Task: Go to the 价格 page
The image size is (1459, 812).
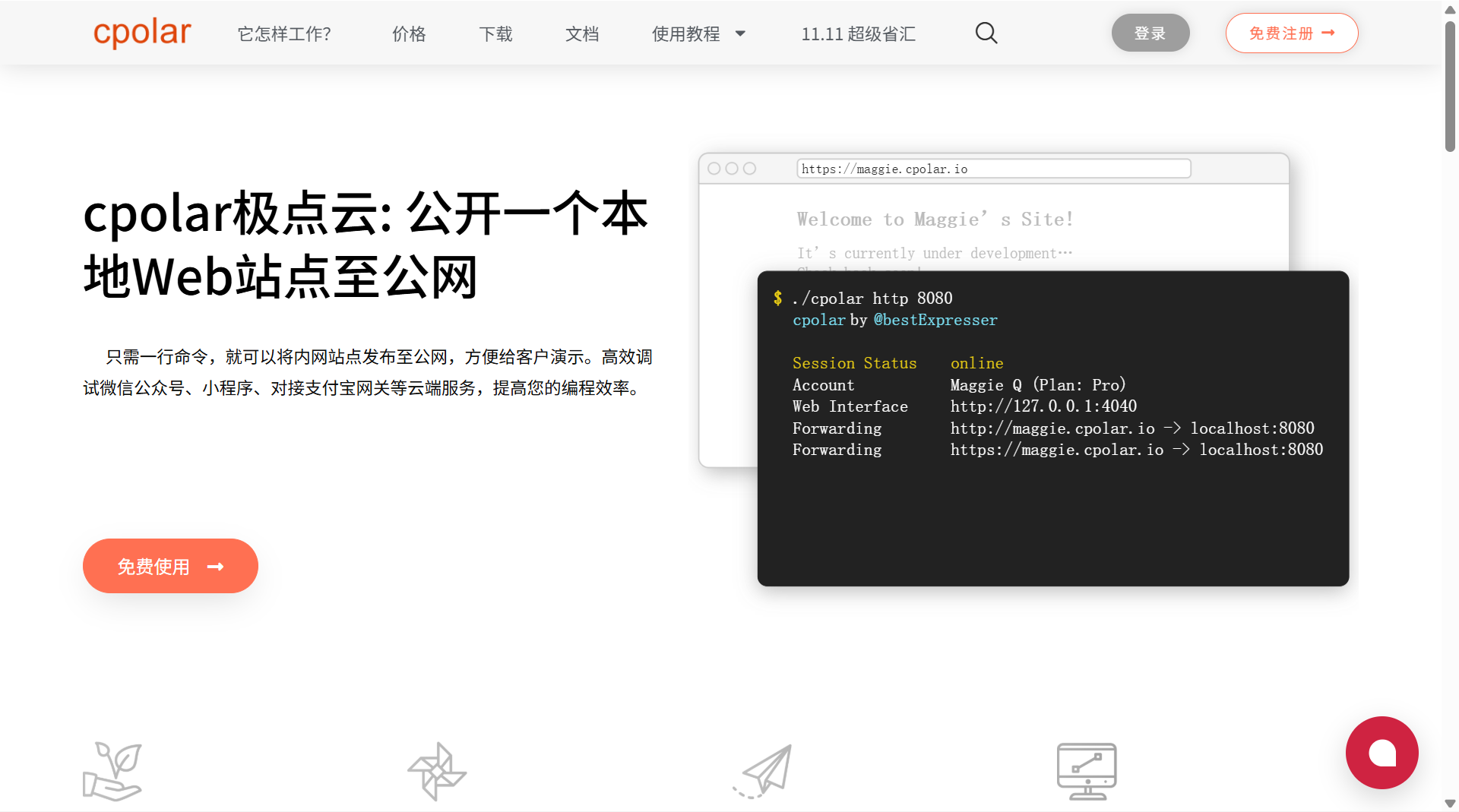Action: pos(409,34)
